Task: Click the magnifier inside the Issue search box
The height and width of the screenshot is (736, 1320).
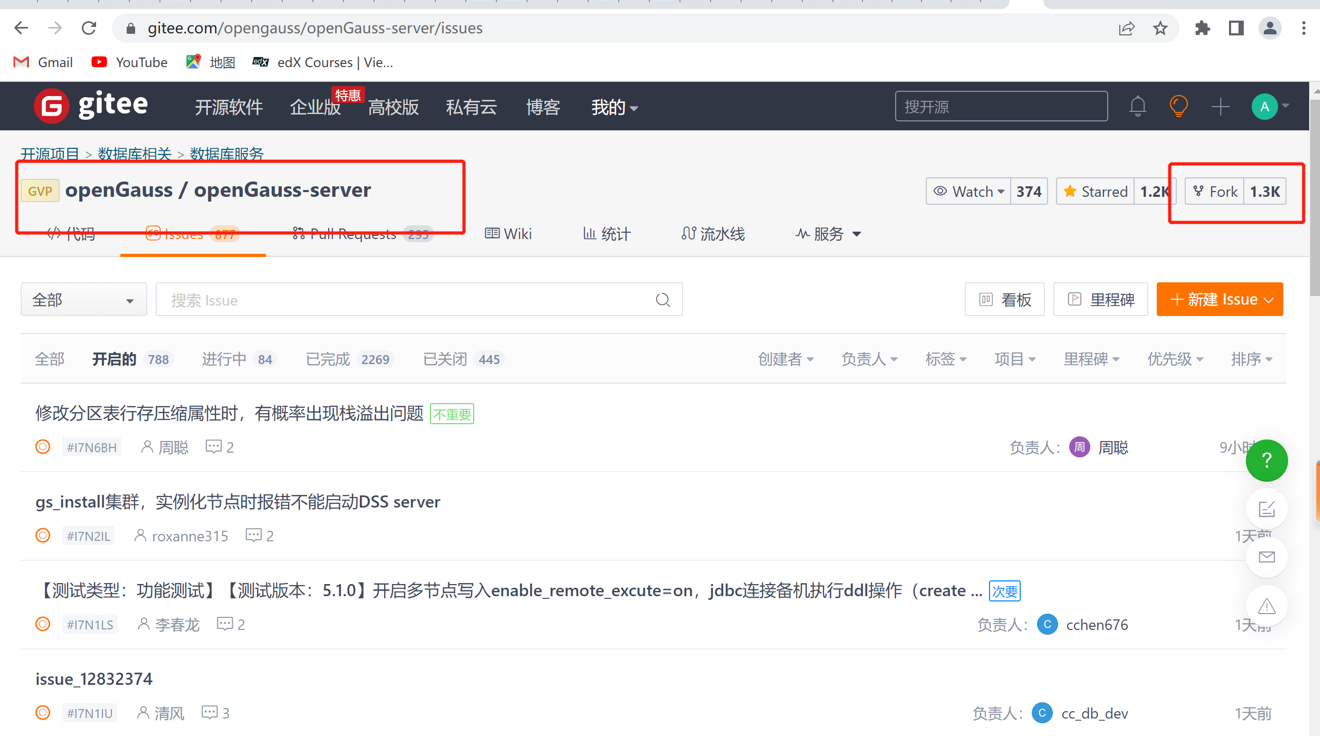Action: [x=662, y=299]
